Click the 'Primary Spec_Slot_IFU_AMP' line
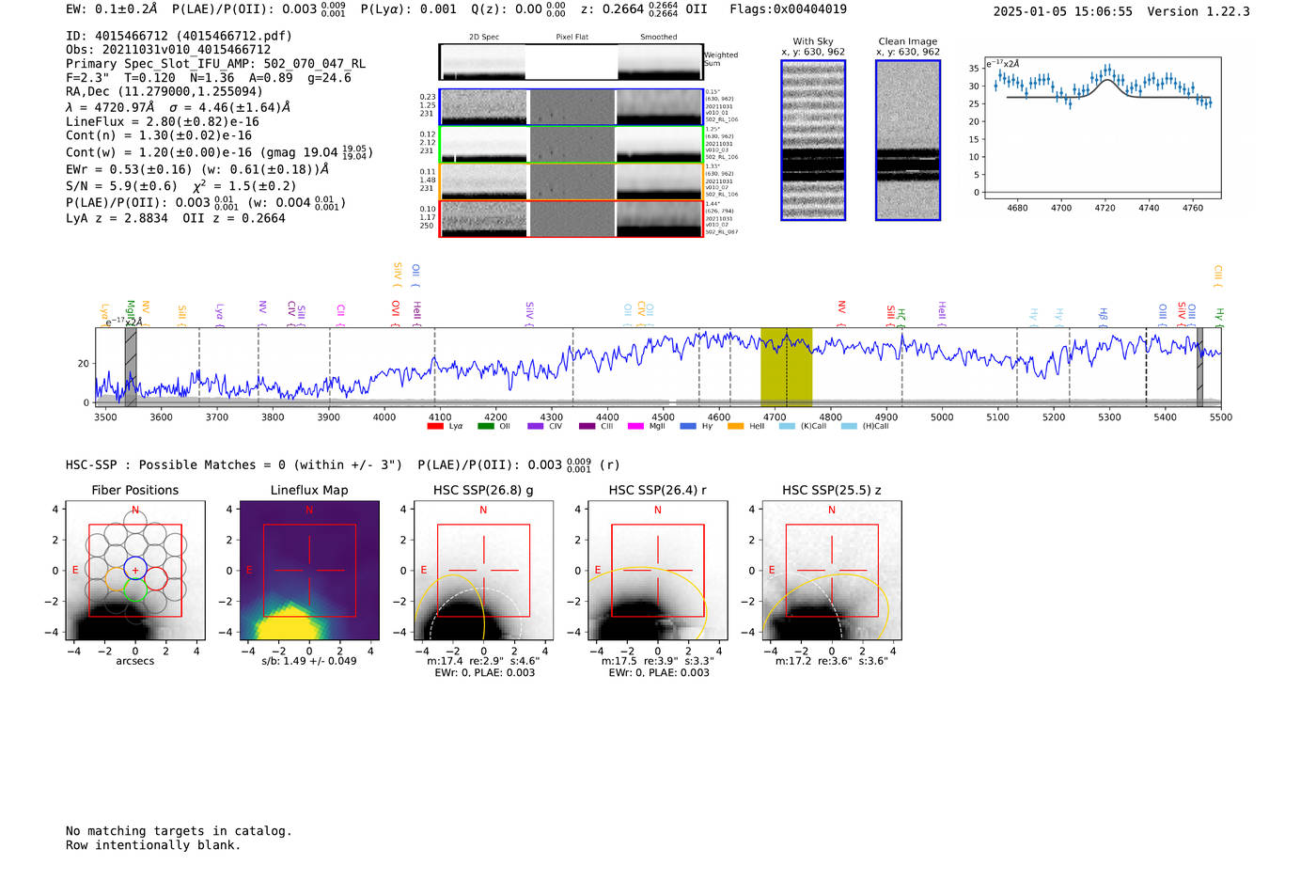 (215, 63)
